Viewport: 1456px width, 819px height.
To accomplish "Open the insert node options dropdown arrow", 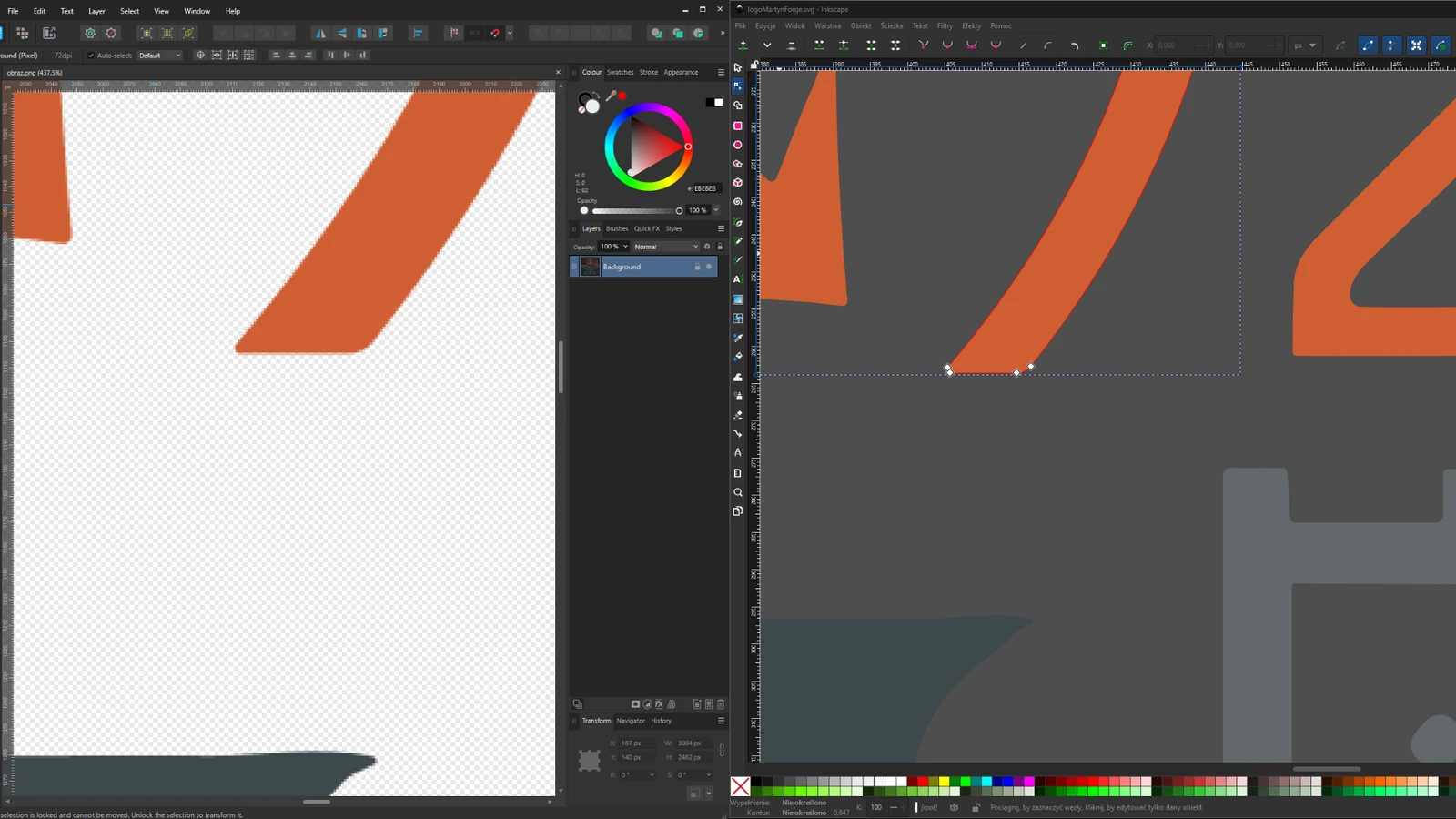I will coord(767,45).
